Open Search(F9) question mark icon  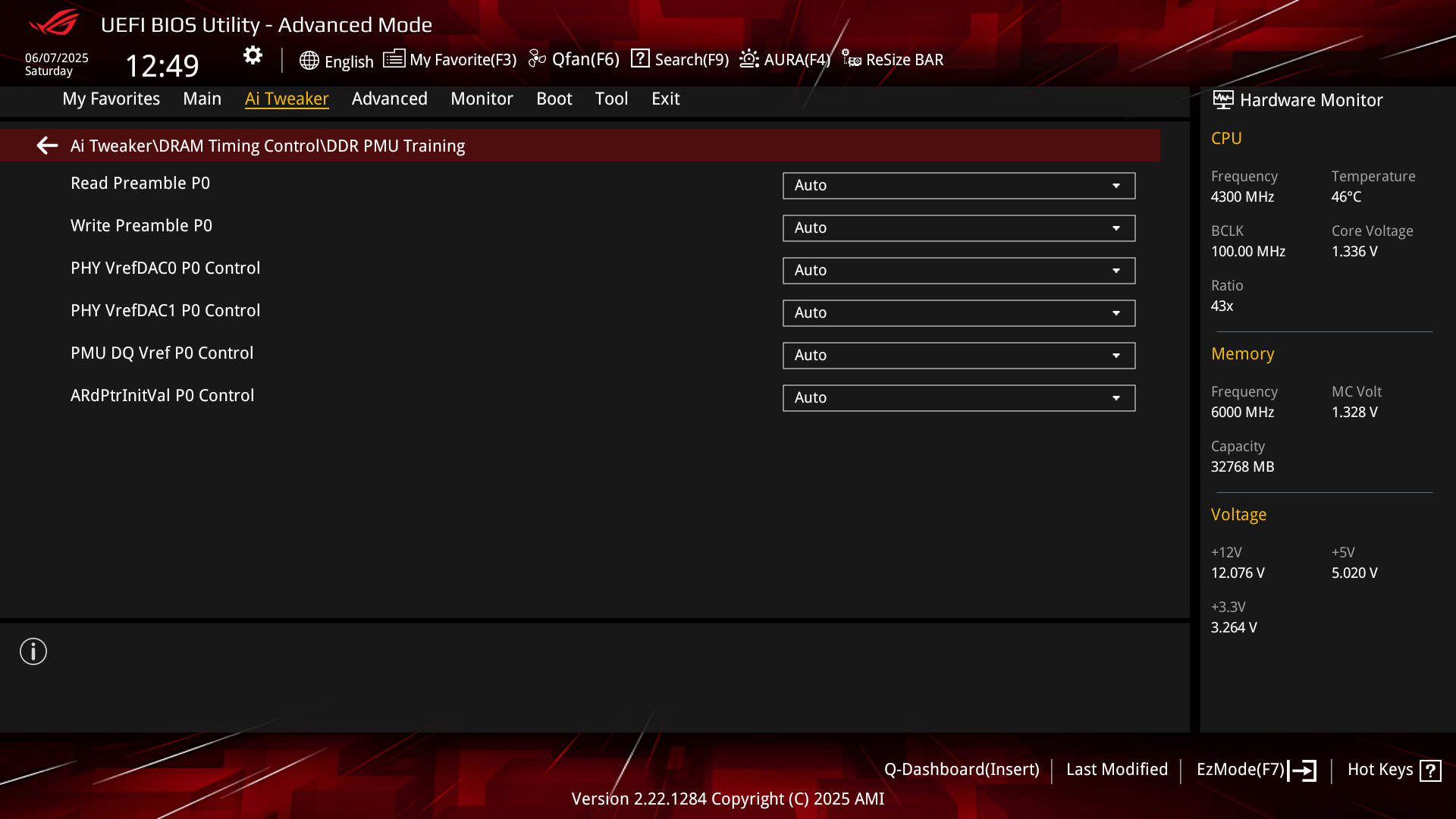[x=640, y=58]
